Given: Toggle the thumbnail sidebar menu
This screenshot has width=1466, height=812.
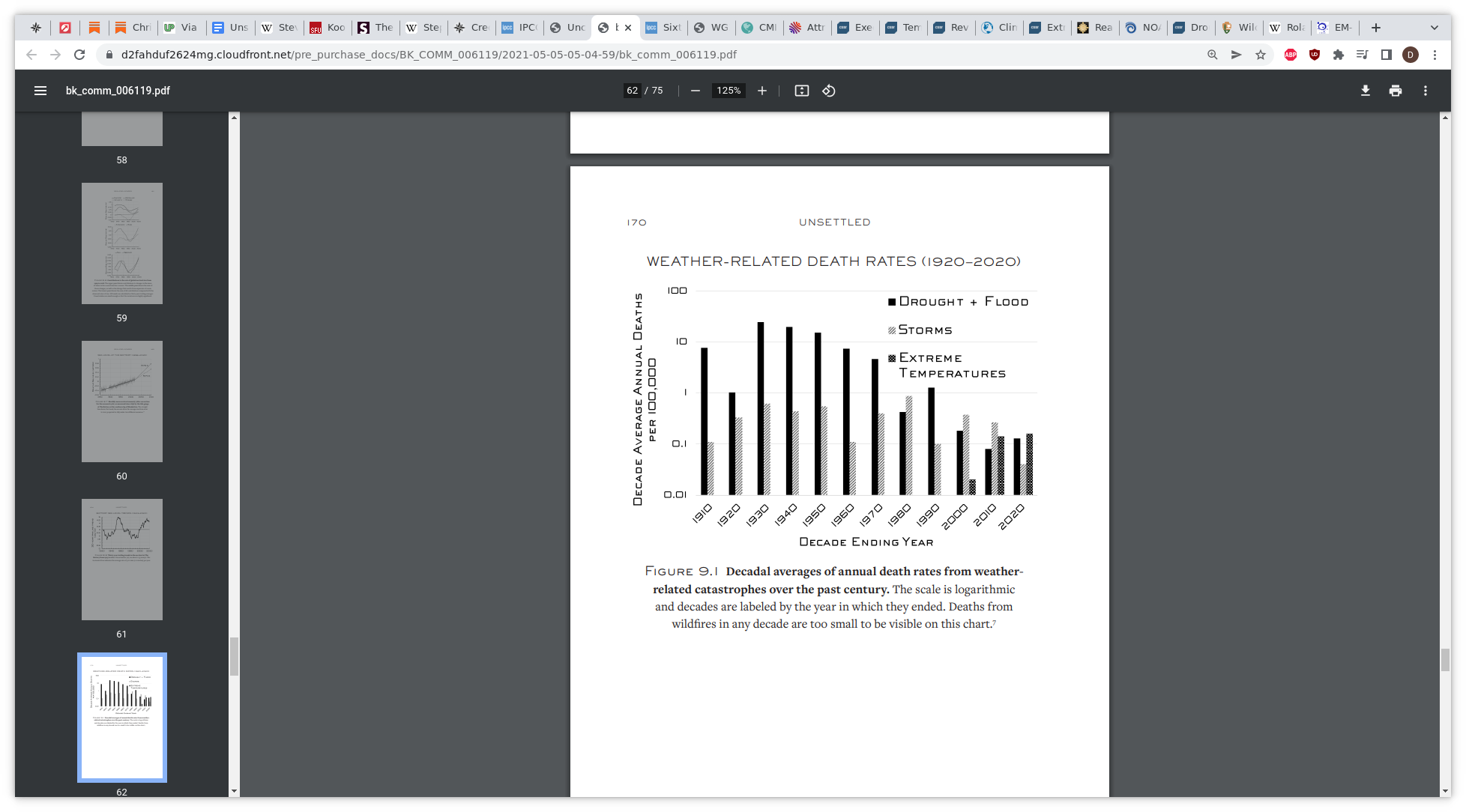Looking at the screenshot, I should (40, 91).
